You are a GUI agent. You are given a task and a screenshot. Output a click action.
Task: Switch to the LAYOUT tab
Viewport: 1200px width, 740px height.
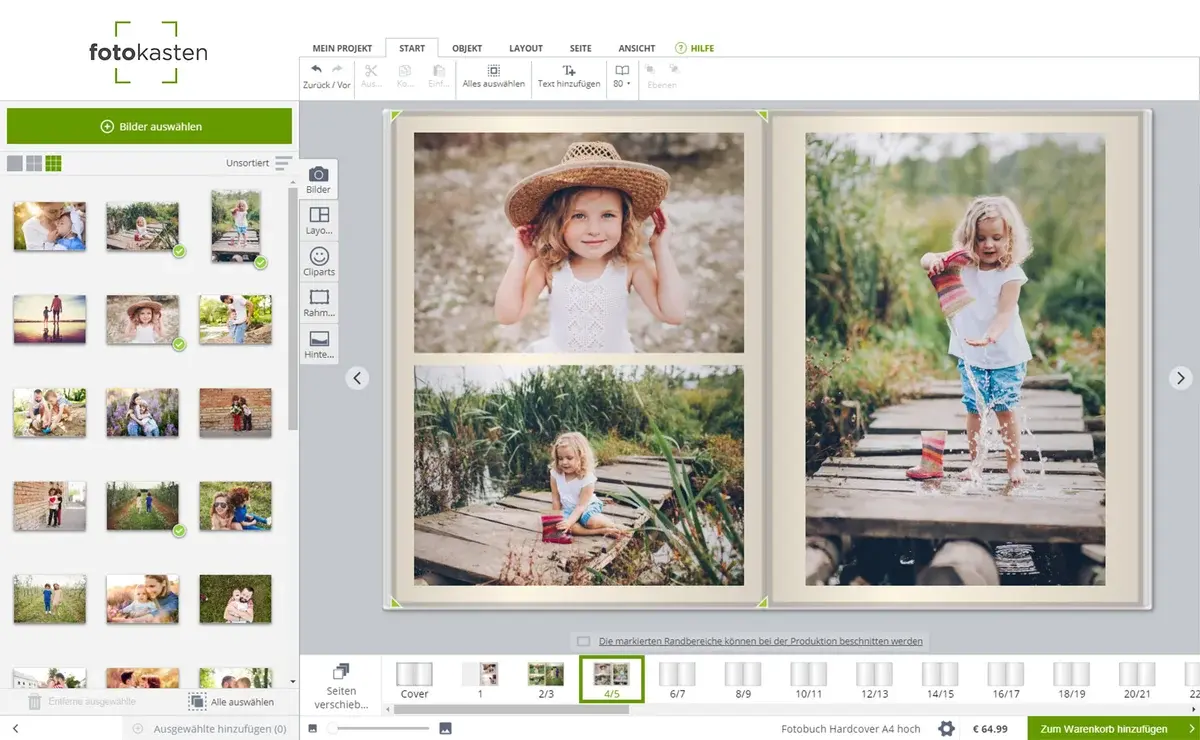click(526, 48)
